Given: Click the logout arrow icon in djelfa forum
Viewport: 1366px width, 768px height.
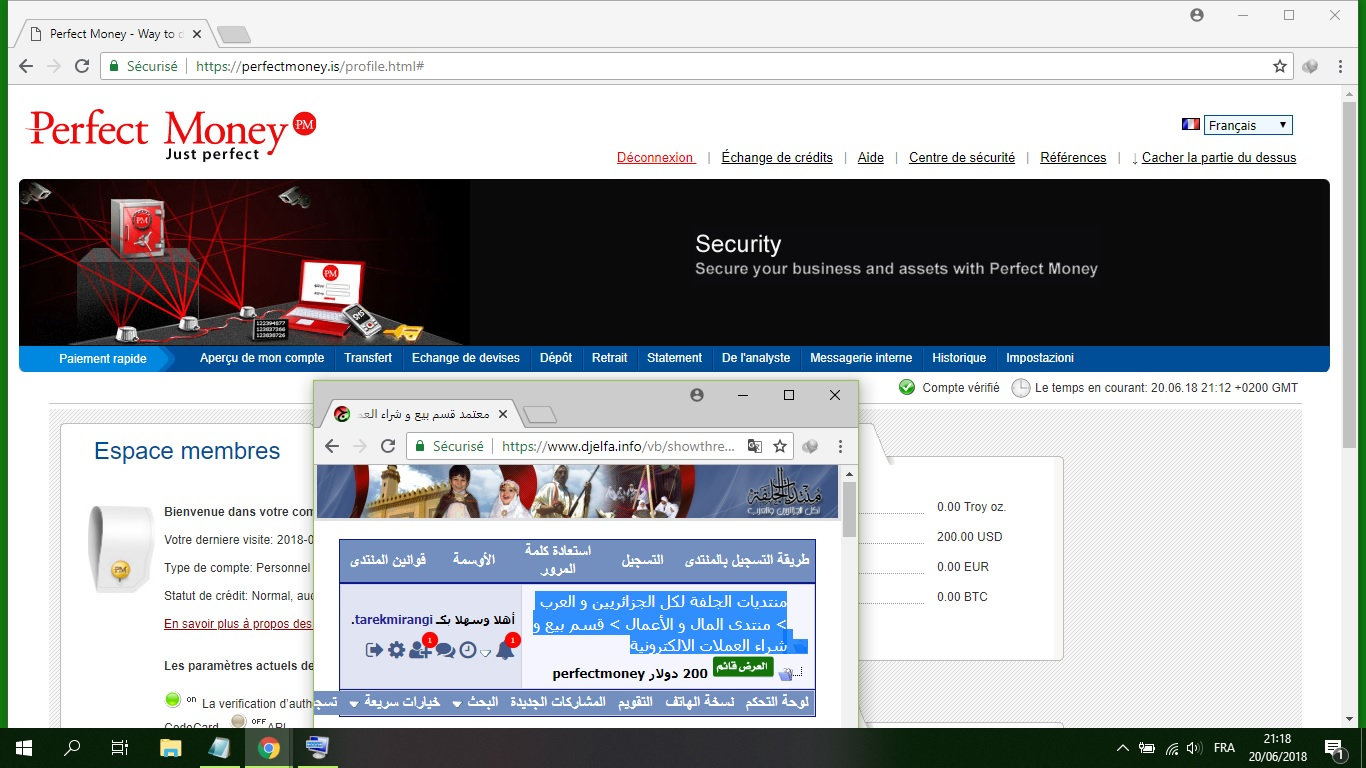Looking at the screenshot, I should 375,651.
